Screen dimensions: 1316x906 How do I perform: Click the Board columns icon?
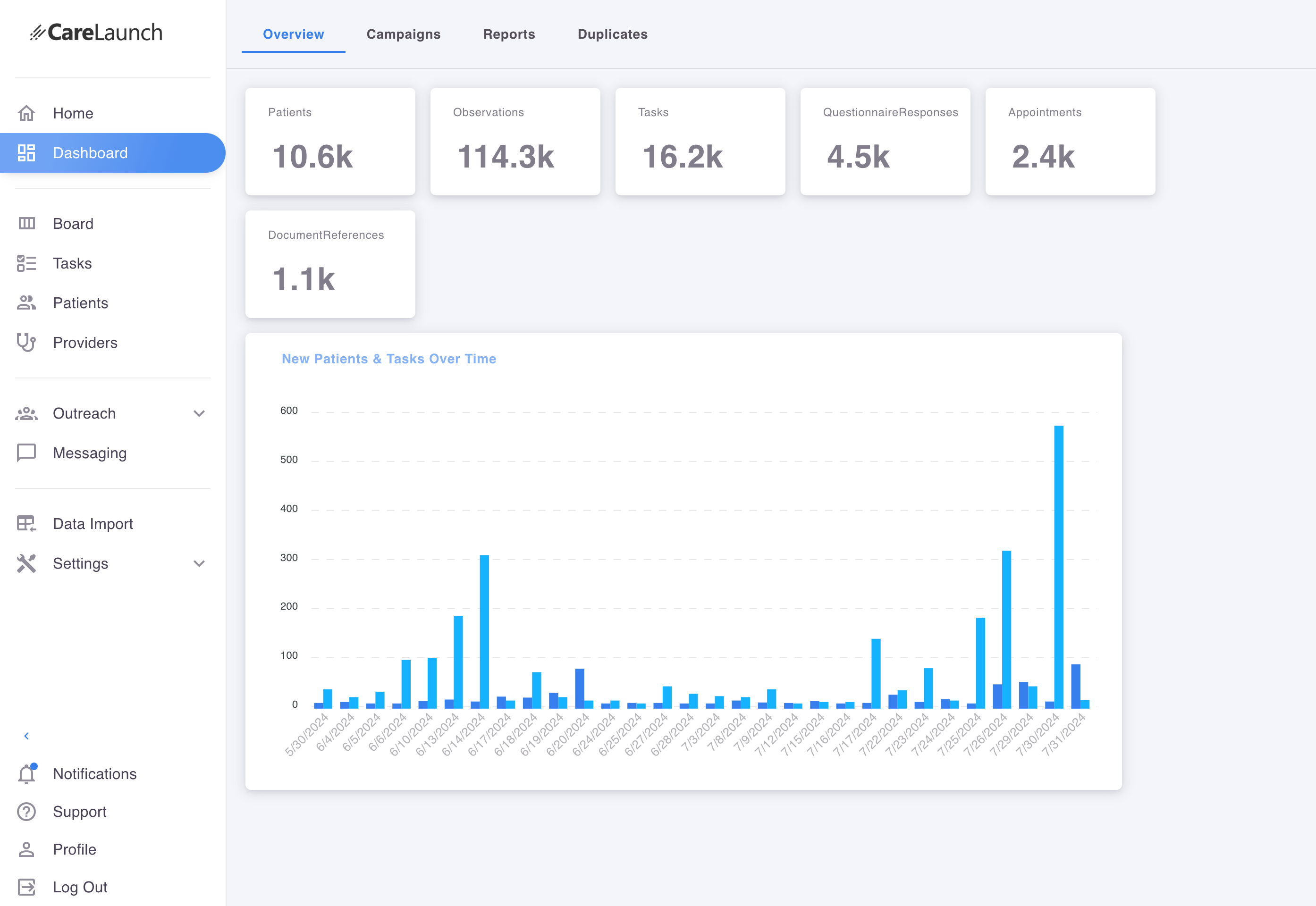[26, 224]
